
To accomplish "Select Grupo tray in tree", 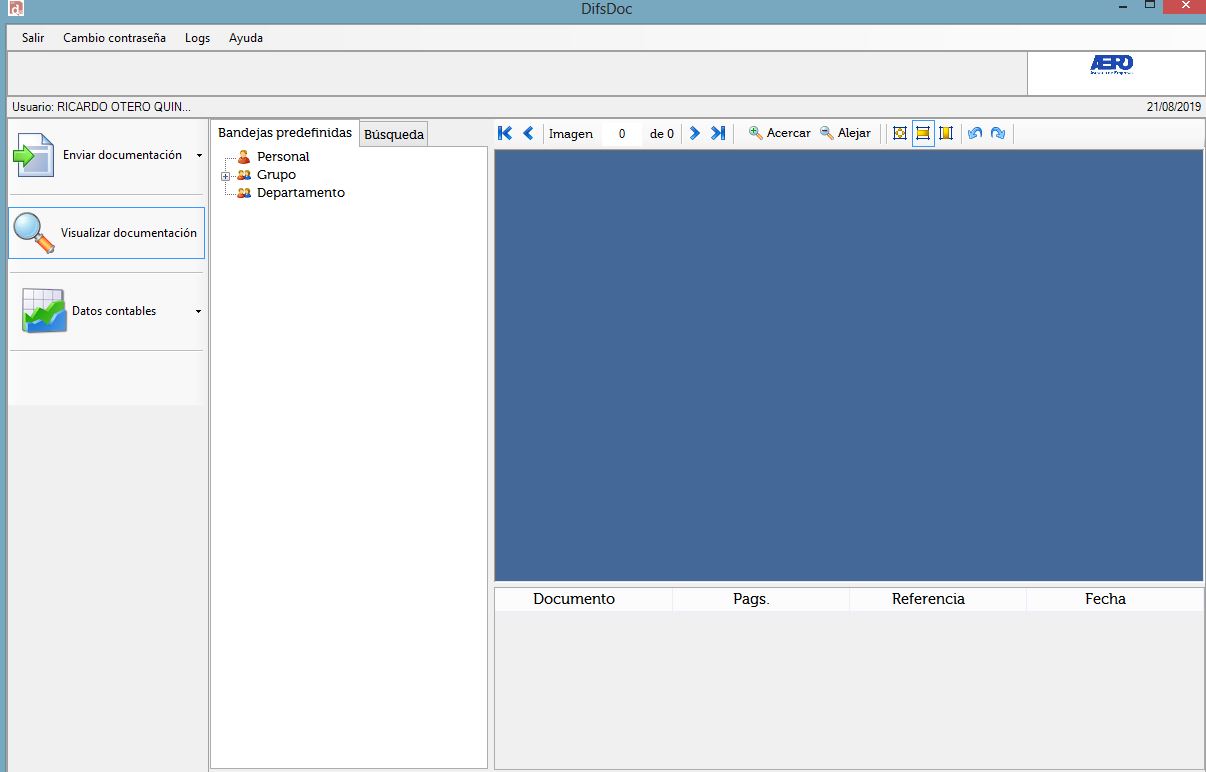I will point(276,174).
